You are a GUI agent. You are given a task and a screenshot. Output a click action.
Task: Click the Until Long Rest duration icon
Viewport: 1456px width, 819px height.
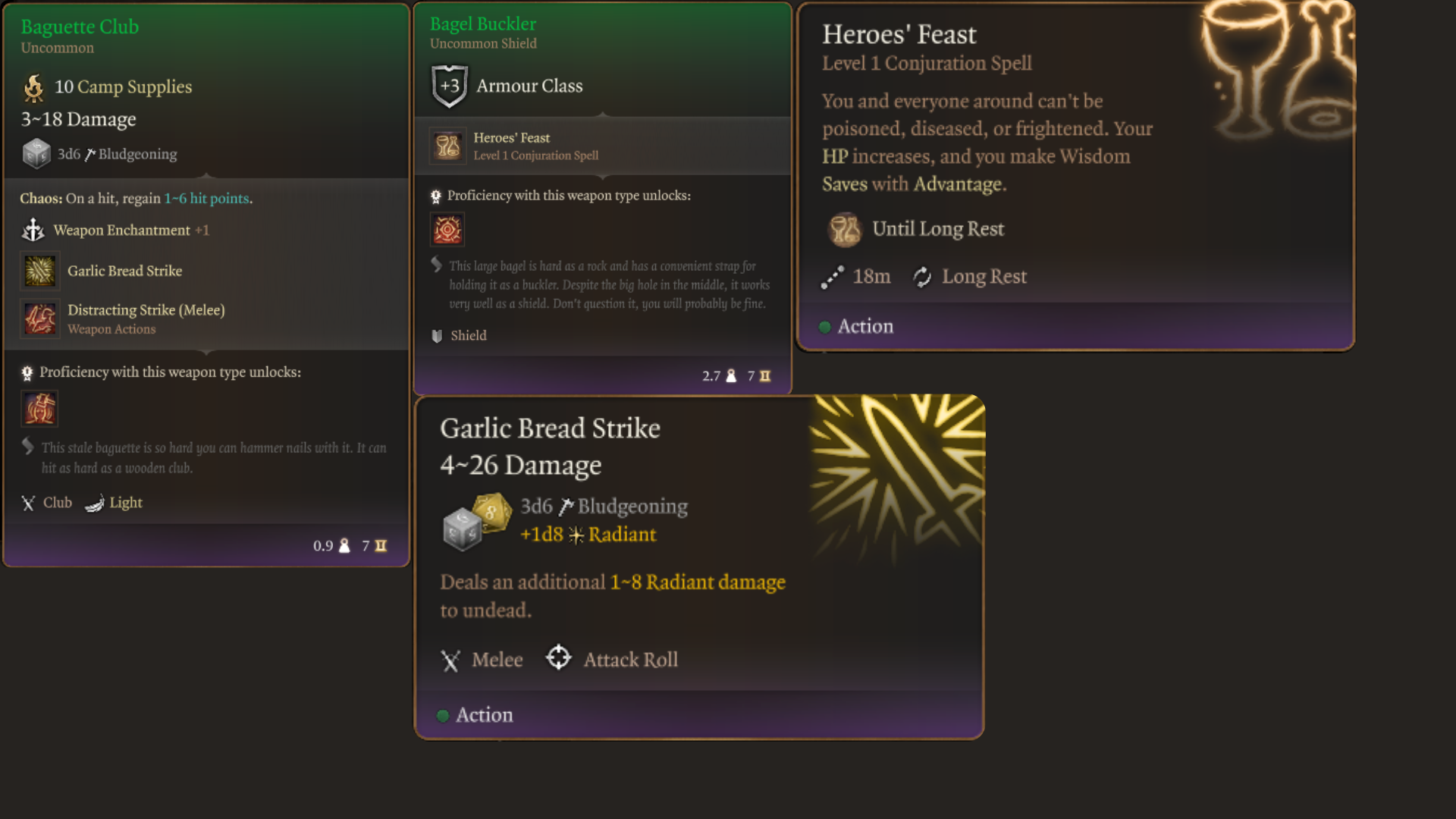click(845, 230)
